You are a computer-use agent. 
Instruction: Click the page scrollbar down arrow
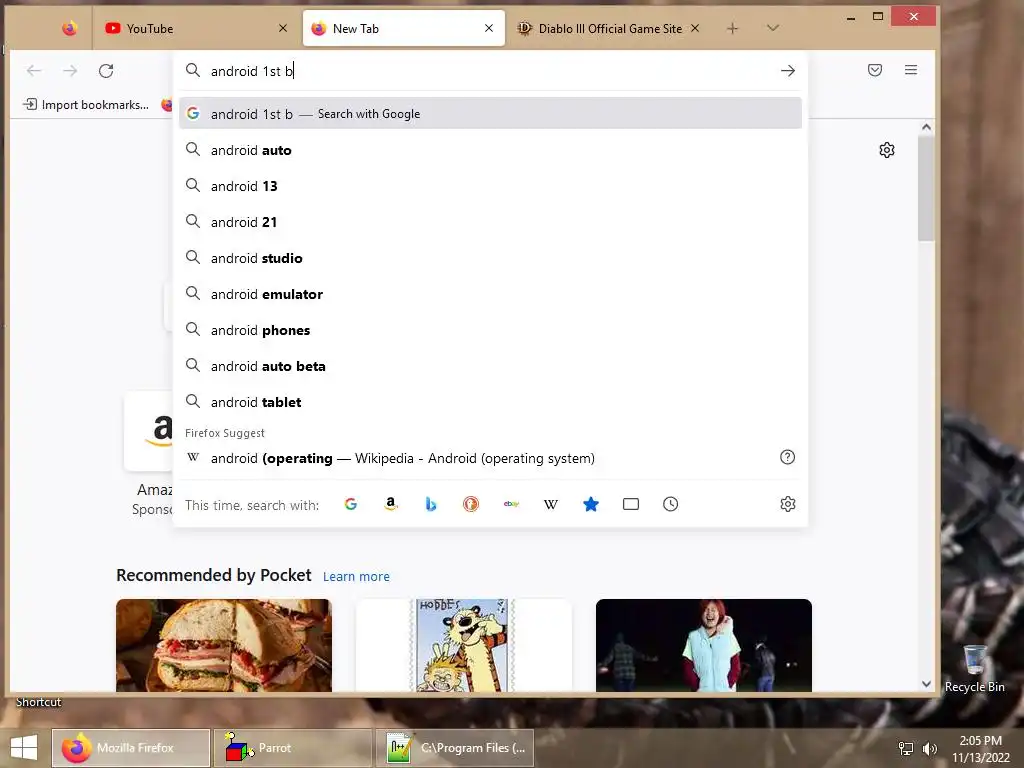click(x=926, y=684)
